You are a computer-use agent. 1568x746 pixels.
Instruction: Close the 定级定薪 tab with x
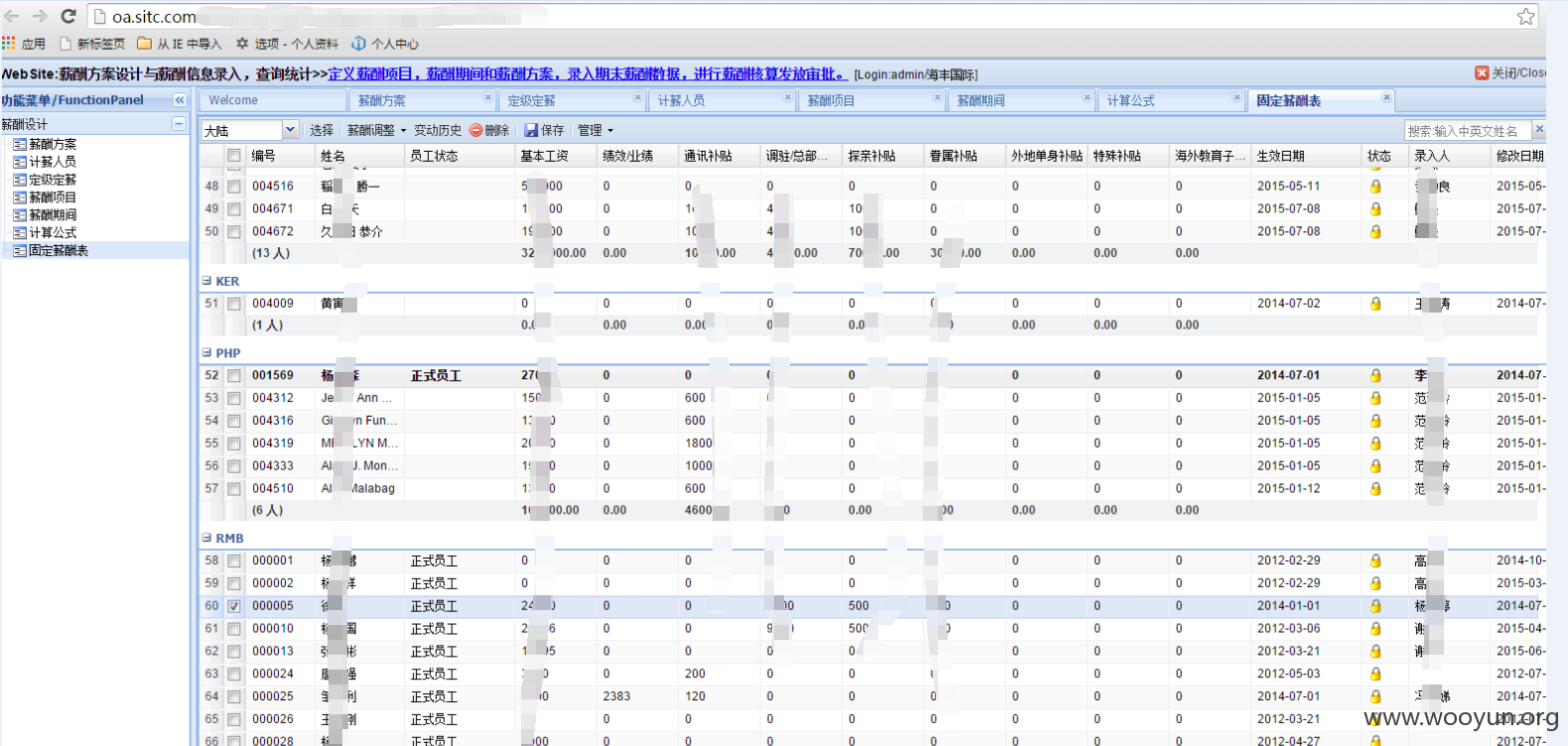click(638, 97)
